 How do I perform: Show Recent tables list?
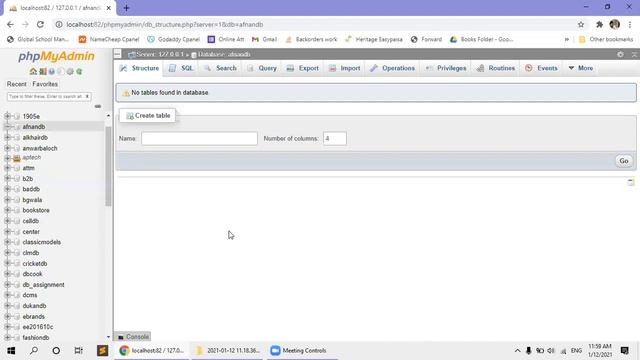[x=17, y=84]
